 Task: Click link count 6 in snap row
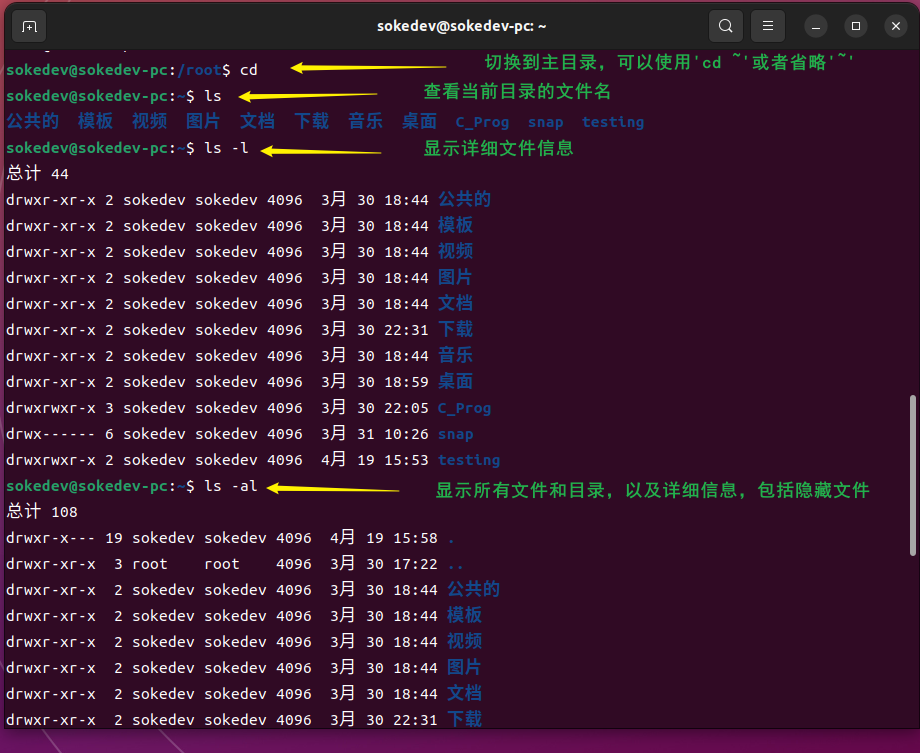(109, 434)
